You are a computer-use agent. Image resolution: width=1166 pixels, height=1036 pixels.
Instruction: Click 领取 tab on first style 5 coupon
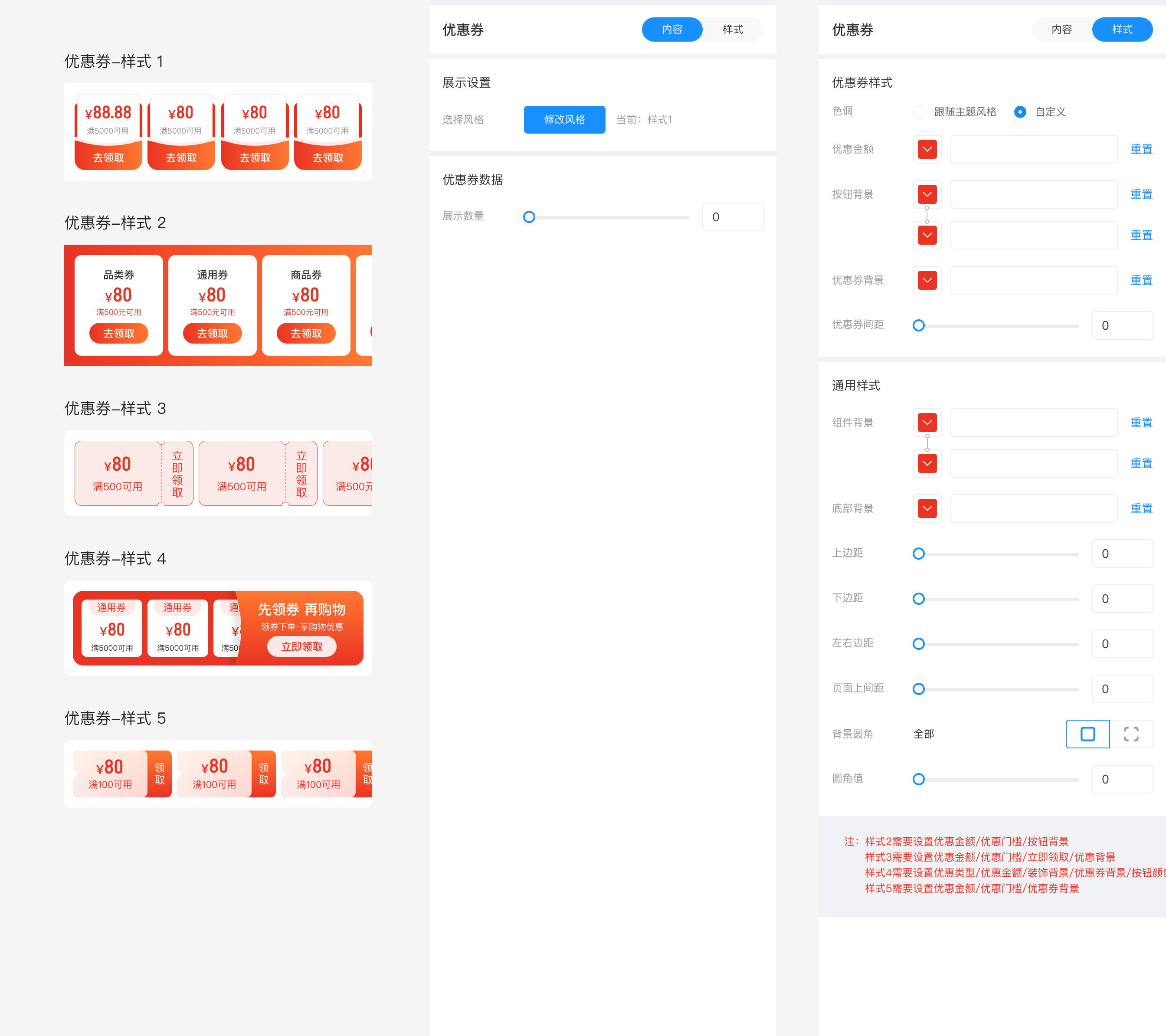click(x=160, y=774)
